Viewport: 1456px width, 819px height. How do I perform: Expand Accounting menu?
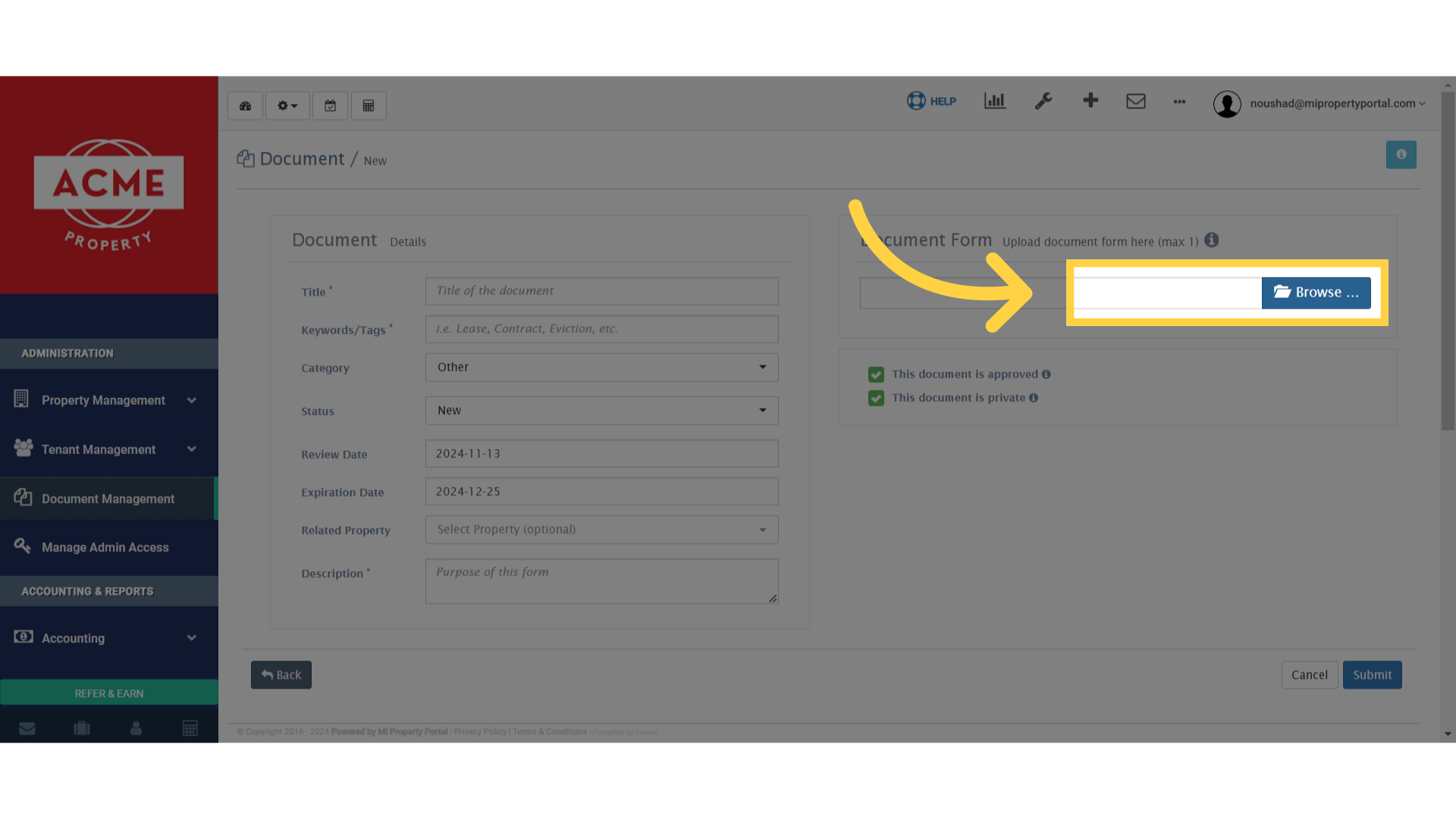(x=109, y=639)
